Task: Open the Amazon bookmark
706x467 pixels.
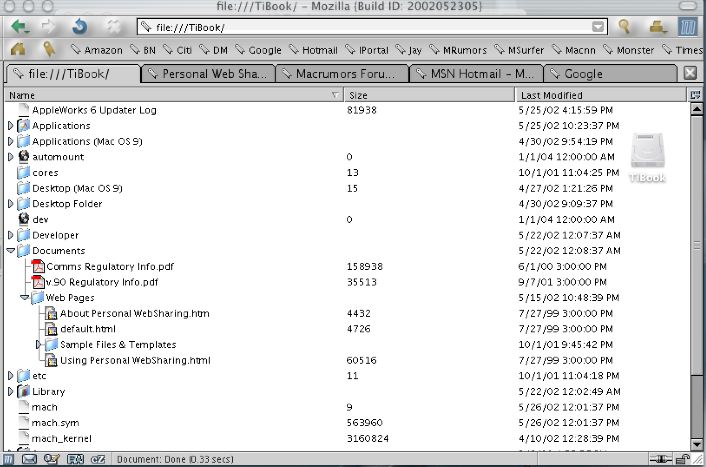Action: (96, 50)
